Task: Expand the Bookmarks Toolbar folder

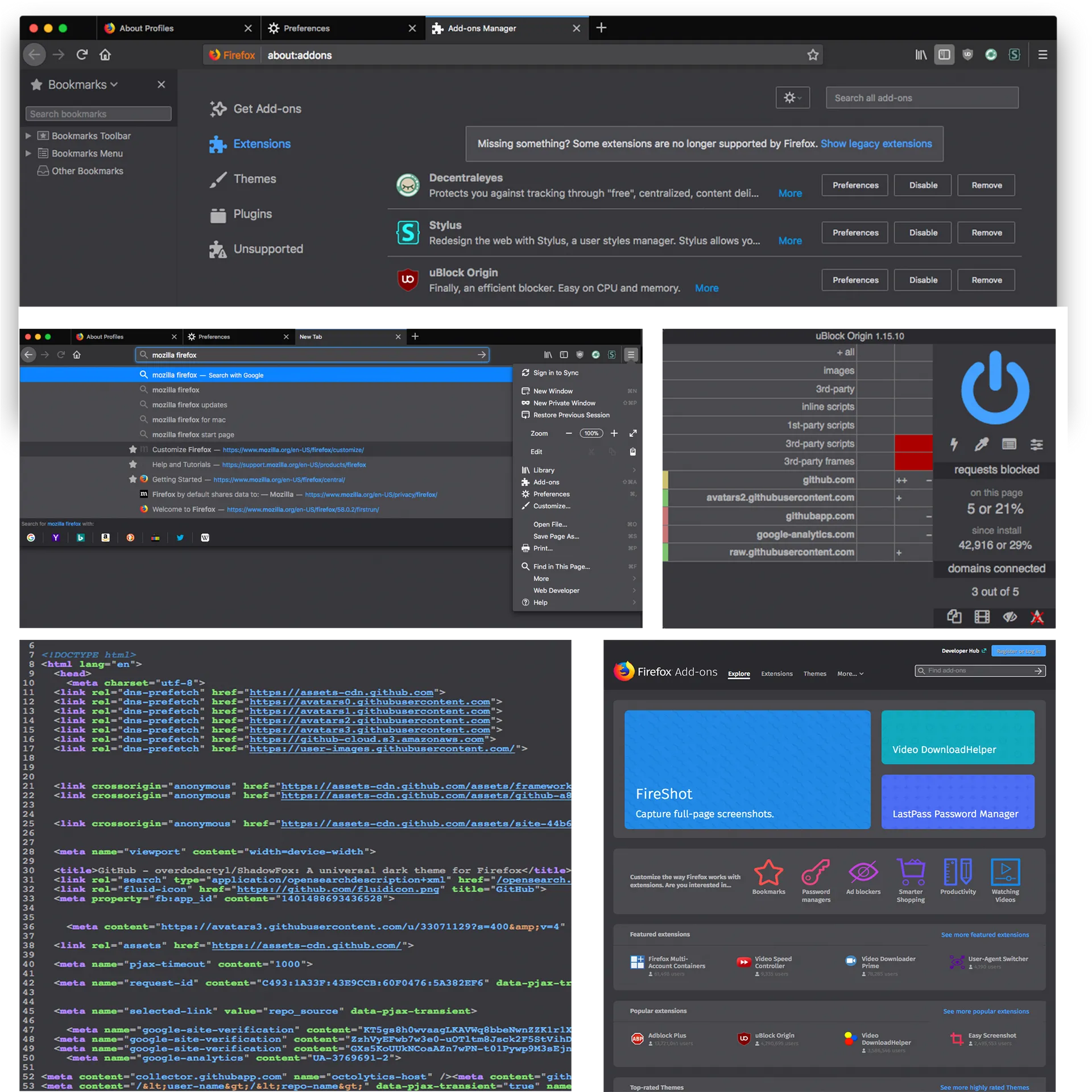Action: 28,136
